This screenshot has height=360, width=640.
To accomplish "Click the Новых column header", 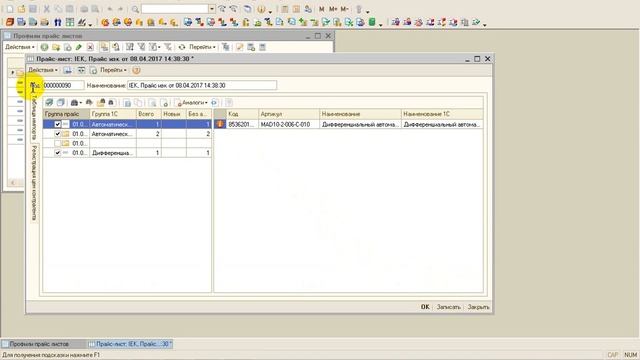I will coord(174,114).
